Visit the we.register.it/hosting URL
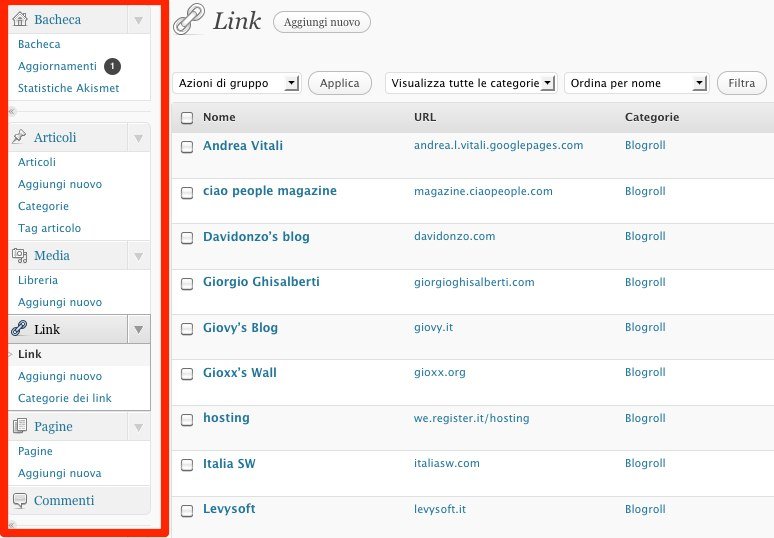The height and width of the screenshot is (538, 774). pos(471,418)
